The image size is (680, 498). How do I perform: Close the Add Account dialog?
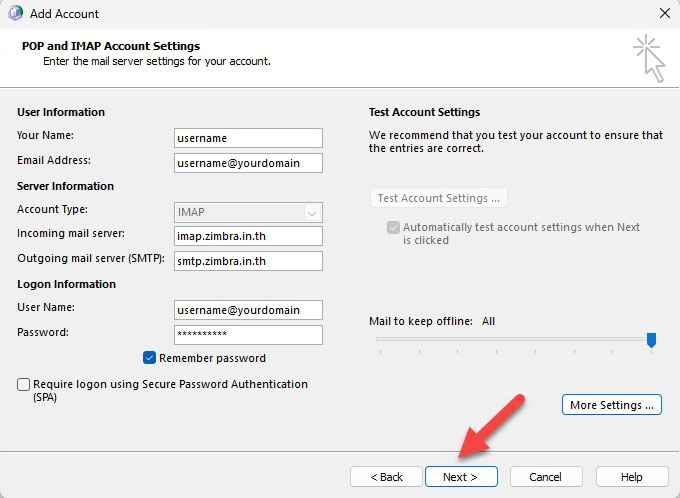click(x=664, y=14)
